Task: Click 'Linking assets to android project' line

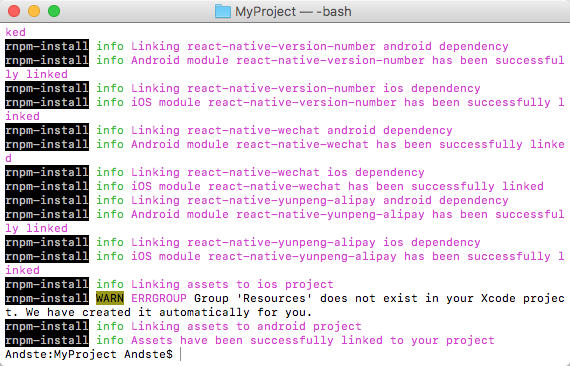Action: click(246, 326)
